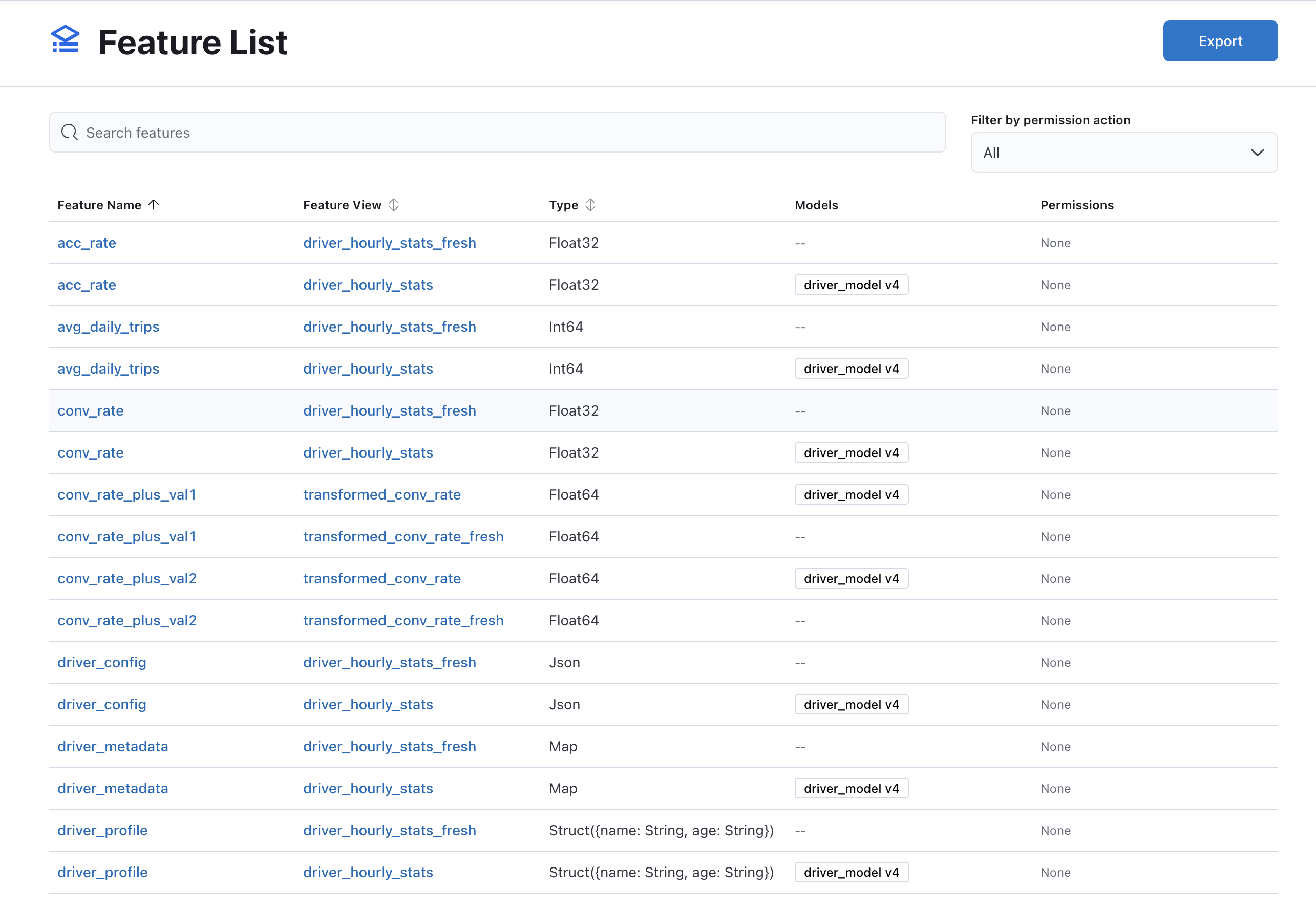Open avg_daily_trips with driver_model v4 tag
Viewport: 1316px width, 911px height.
coord(109,368)
